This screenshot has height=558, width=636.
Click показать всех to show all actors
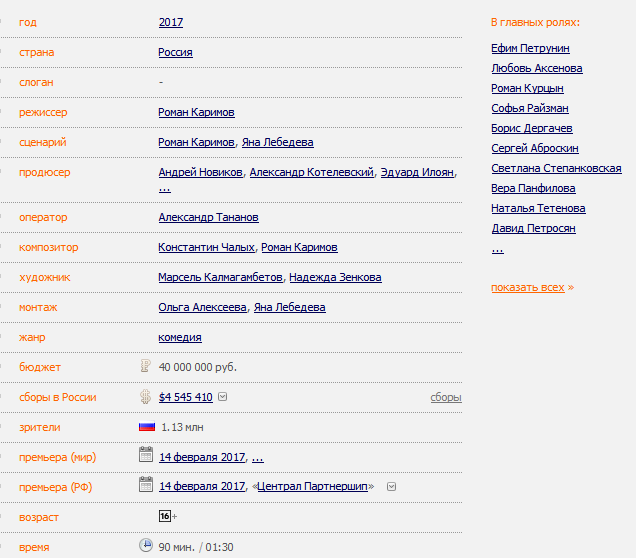tap(529, 287)
